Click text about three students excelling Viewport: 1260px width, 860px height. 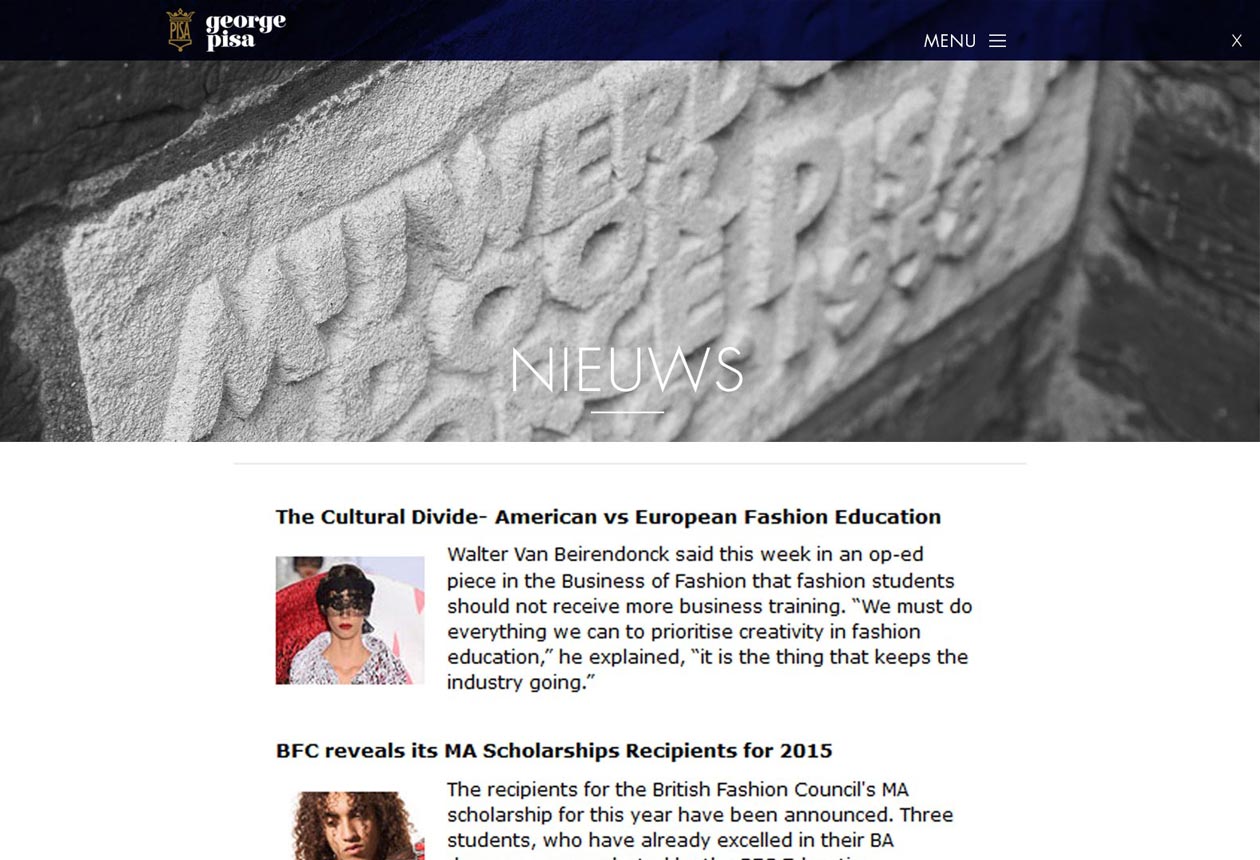[700, 828]
